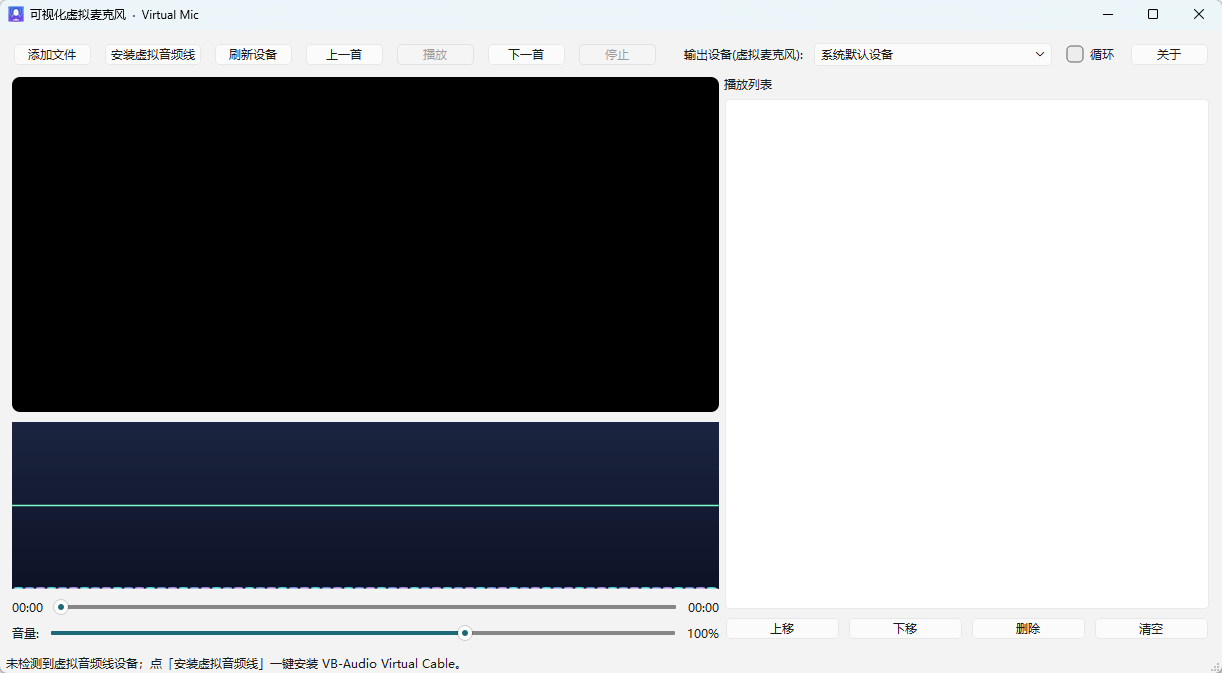The image size is (1222, 673).
Task: Maximize the Virtual Mic window
Action: [x=1153, y=14]
